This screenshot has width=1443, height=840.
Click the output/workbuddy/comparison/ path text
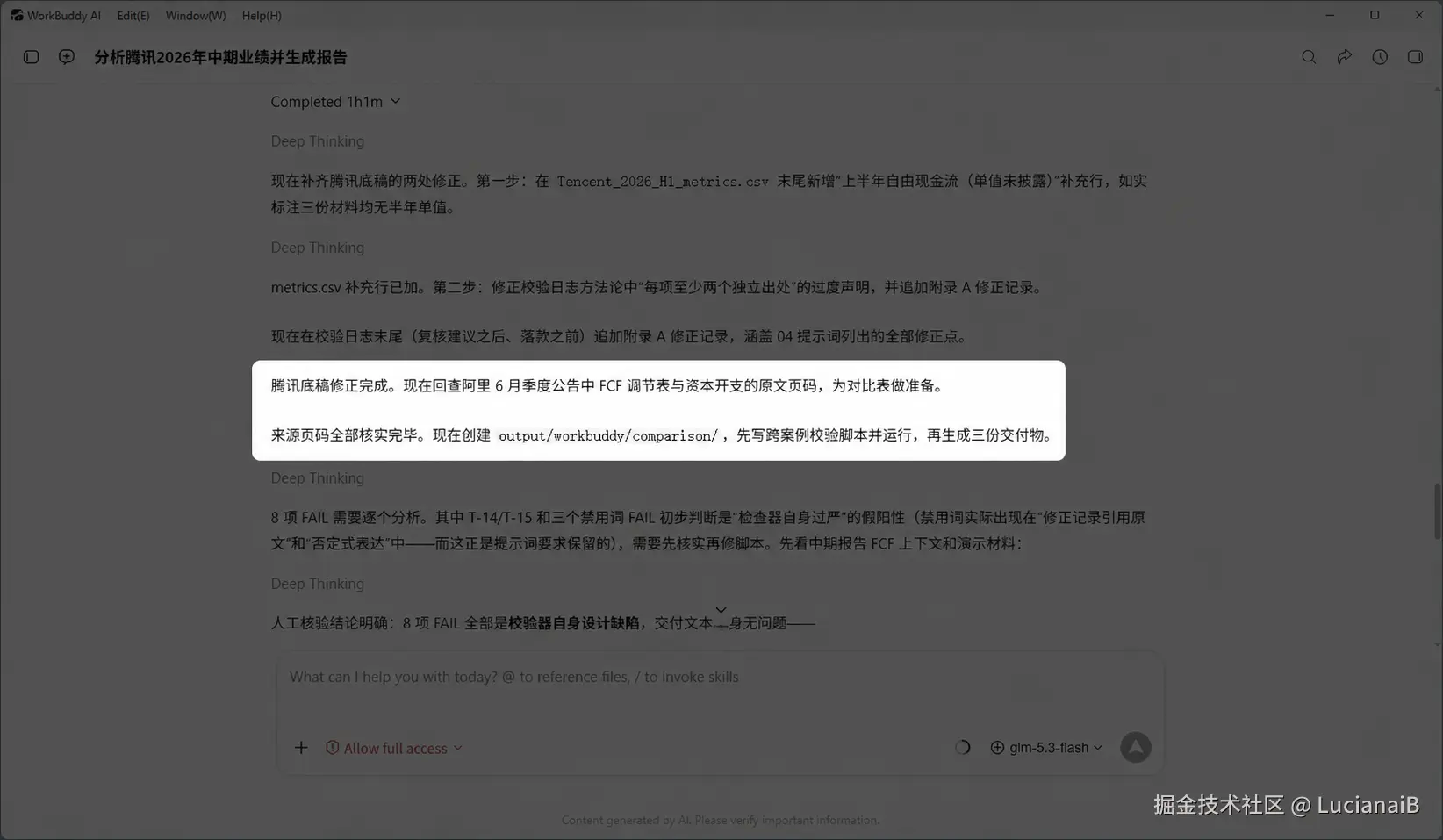pos(608,435)
